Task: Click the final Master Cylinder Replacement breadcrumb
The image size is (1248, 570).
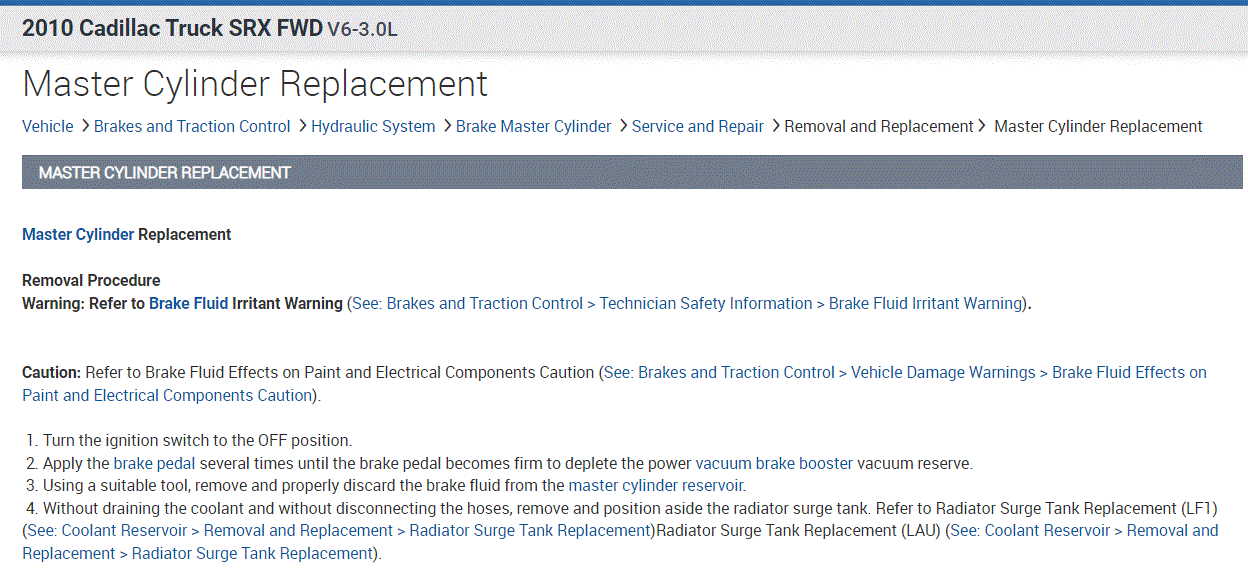Action: pyautogui.click(x=1098, y=126)
